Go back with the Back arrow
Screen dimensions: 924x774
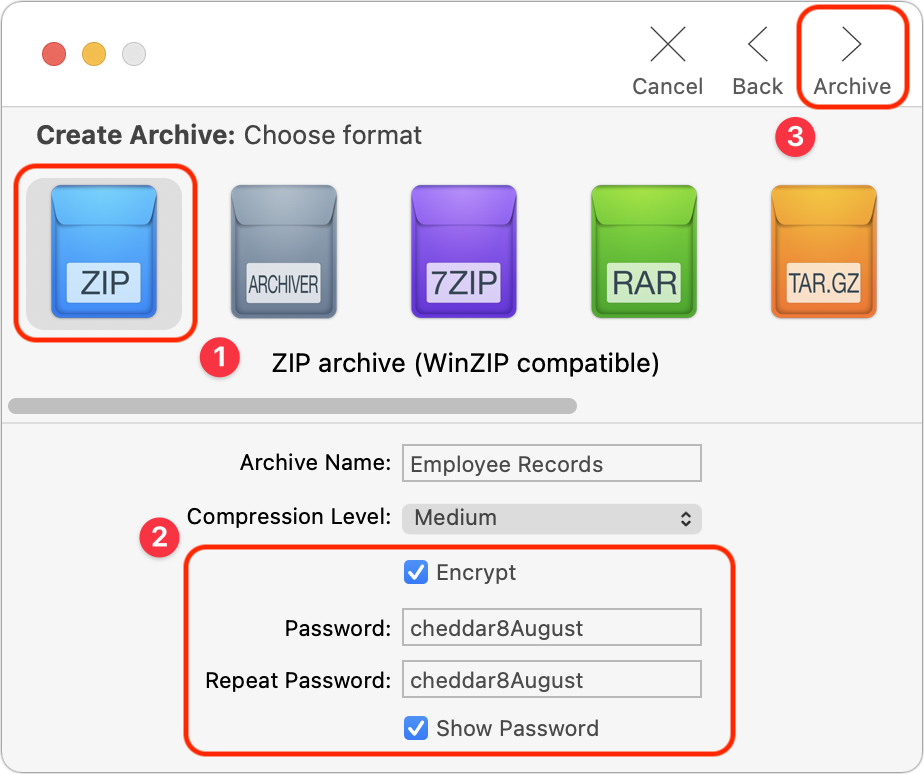pos(758,44)
